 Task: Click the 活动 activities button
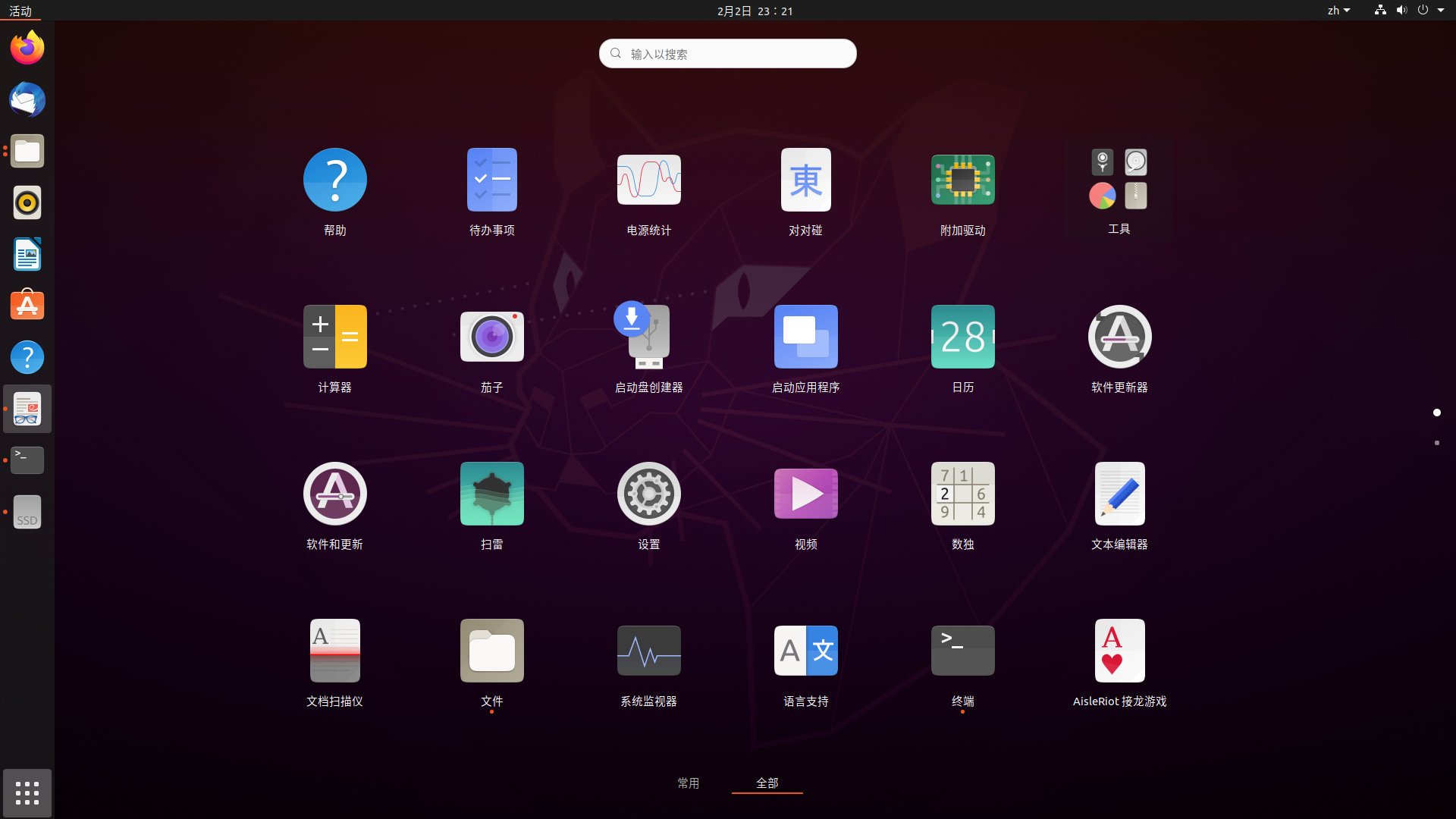[20, 11]
